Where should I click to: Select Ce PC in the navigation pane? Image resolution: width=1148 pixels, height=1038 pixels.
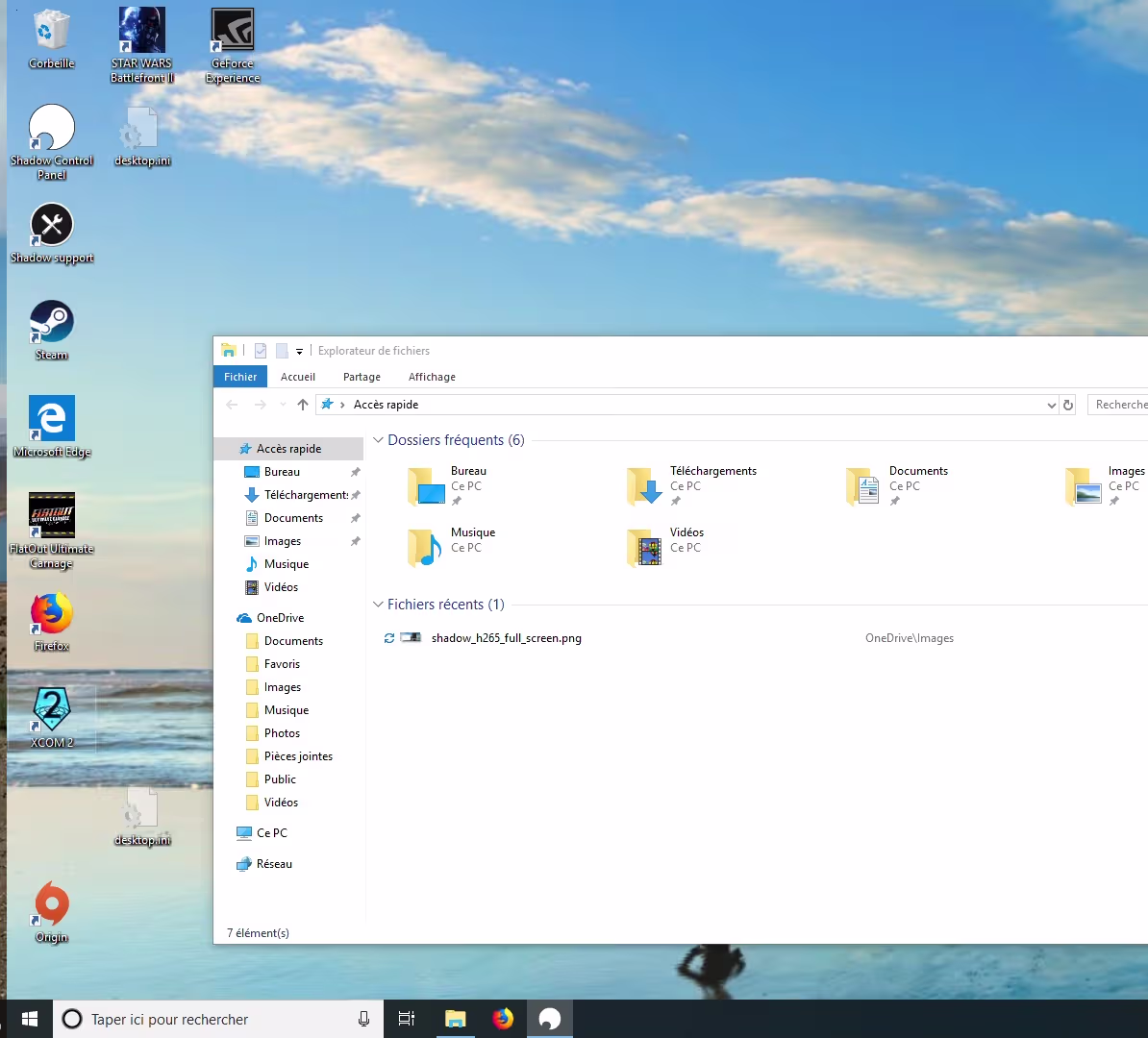272,833
